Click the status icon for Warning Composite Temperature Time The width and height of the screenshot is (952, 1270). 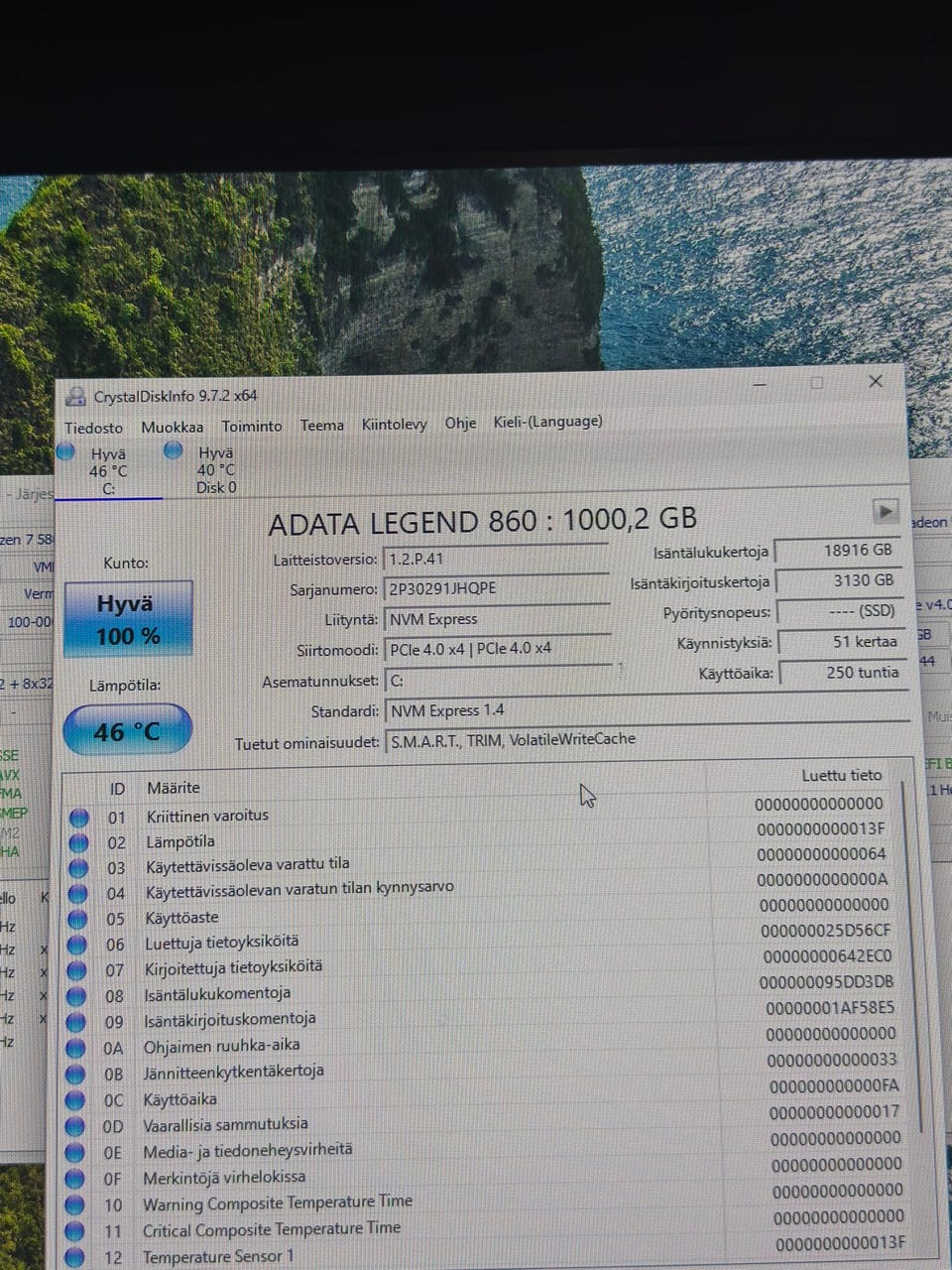(75, 1206)
